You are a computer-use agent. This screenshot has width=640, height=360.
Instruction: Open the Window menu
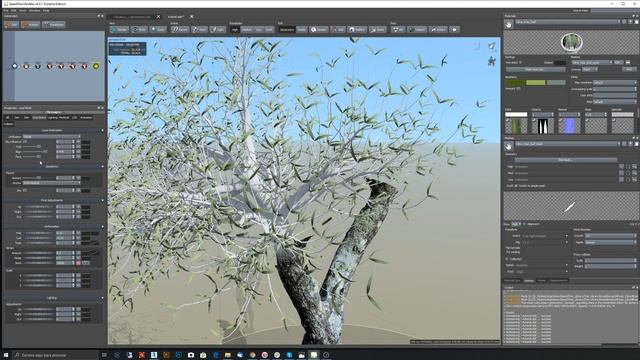coord(34,11)
